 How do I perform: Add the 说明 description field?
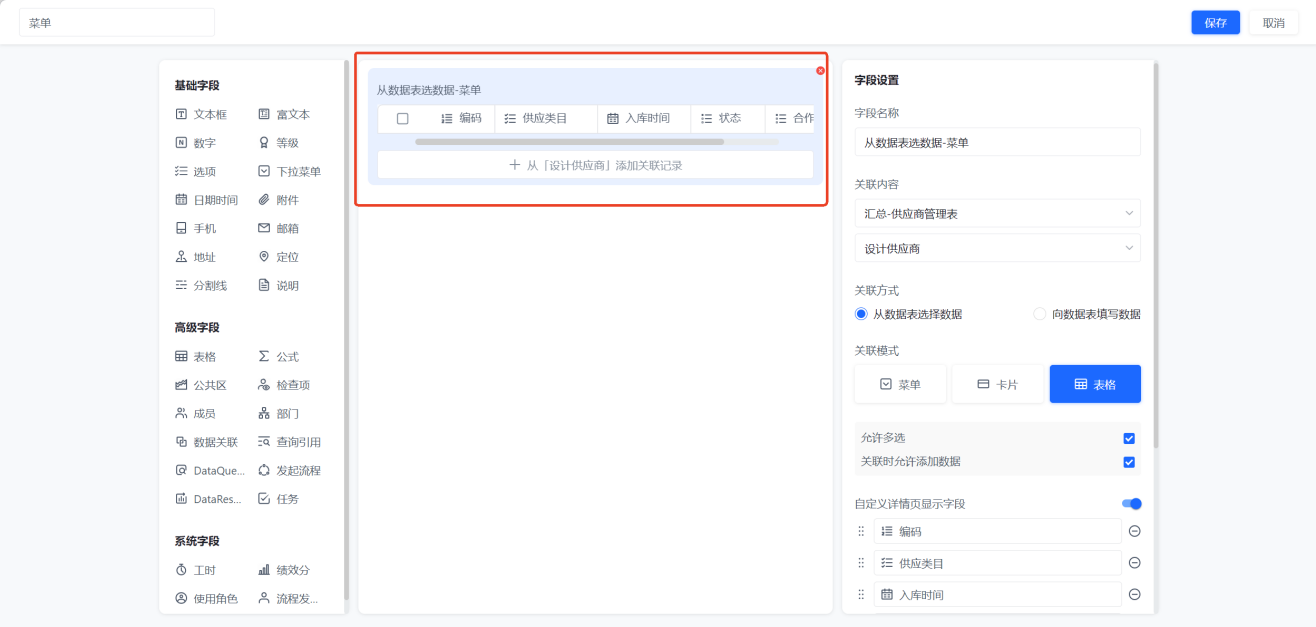(x=279, y=285)
